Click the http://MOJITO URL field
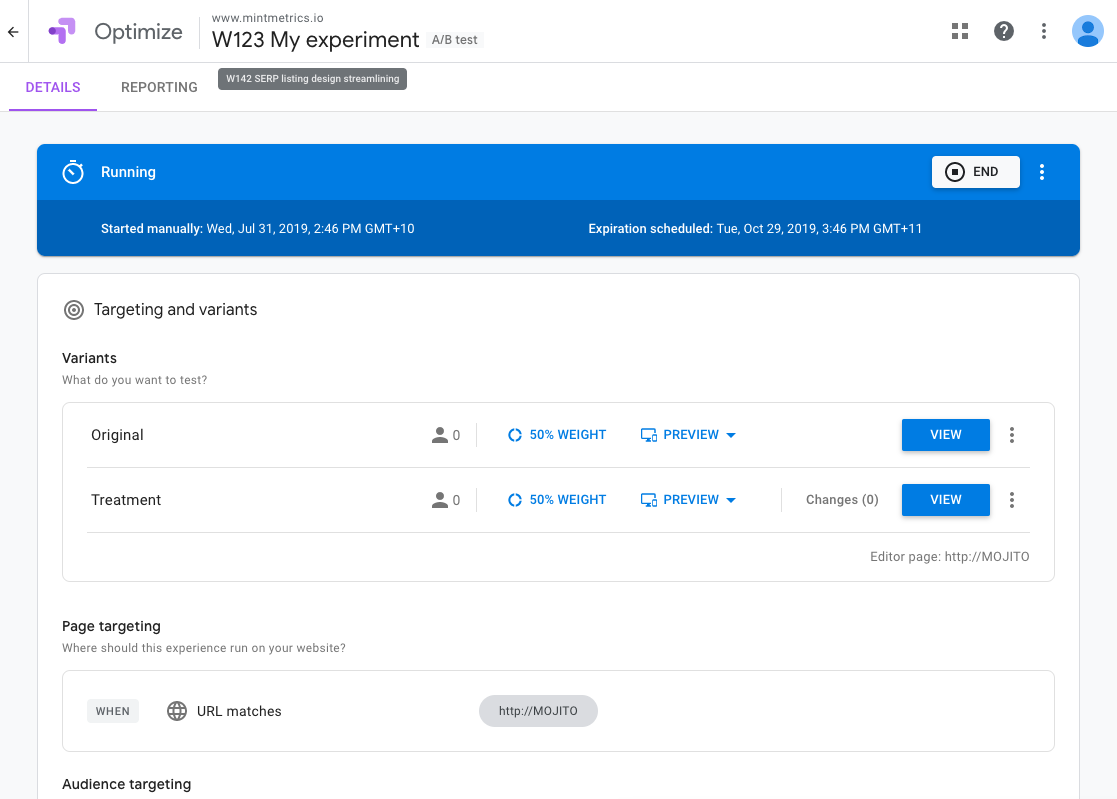Viewport: 1117px width, 799px height. click(x=538, y=711)
